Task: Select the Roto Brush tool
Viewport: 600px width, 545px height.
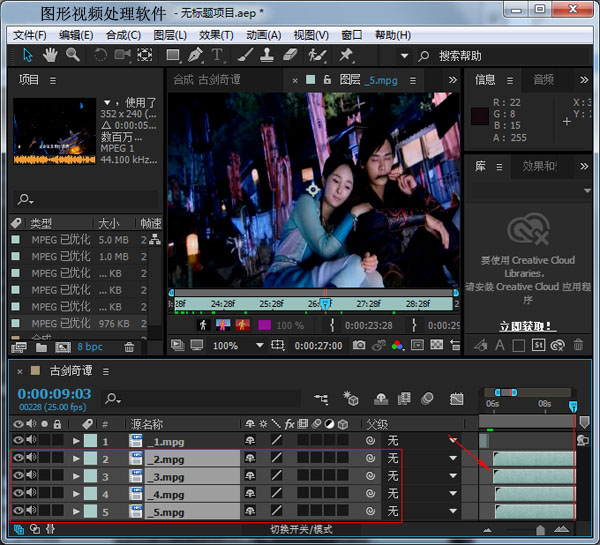Action: [317, 56]
